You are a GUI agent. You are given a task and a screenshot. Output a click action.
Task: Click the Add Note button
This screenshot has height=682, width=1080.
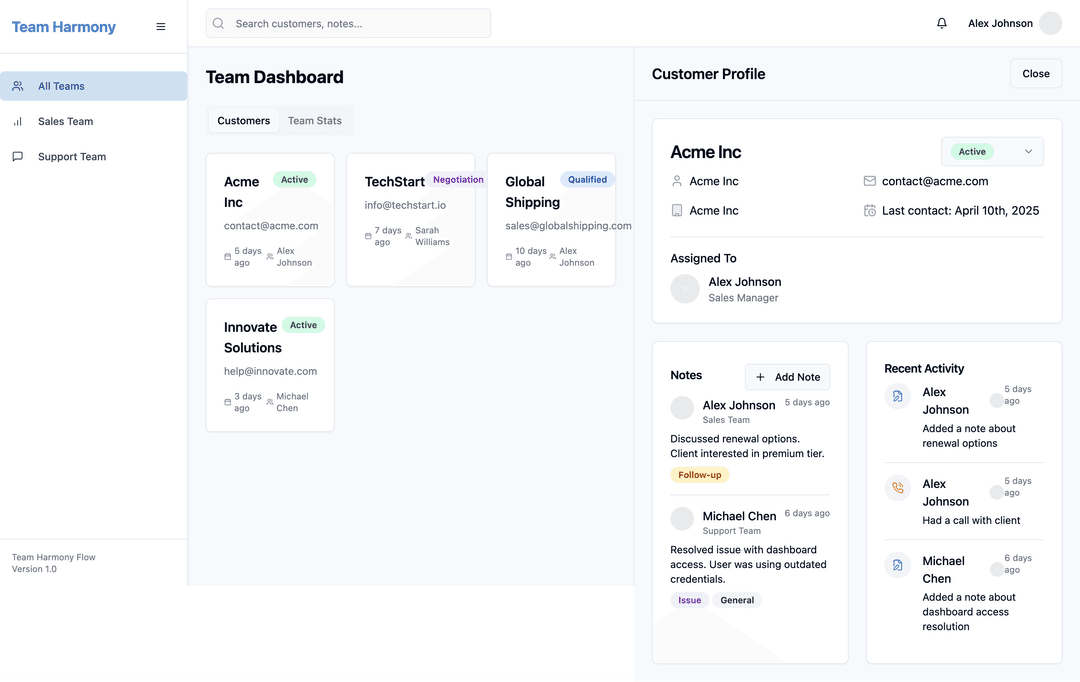point(787,377)
